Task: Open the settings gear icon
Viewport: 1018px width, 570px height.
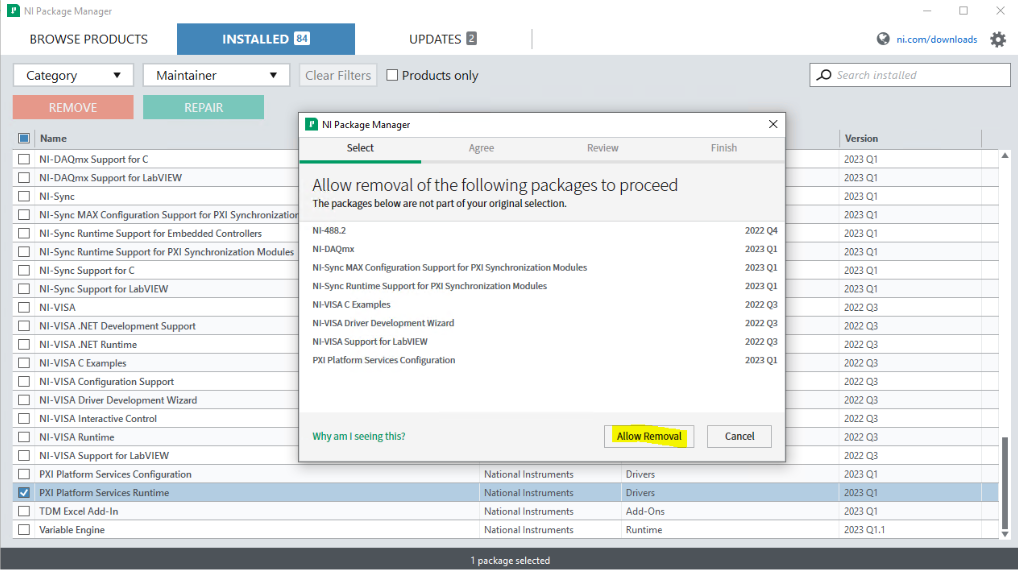Action: pyautogui.click(x=998, y=40)
